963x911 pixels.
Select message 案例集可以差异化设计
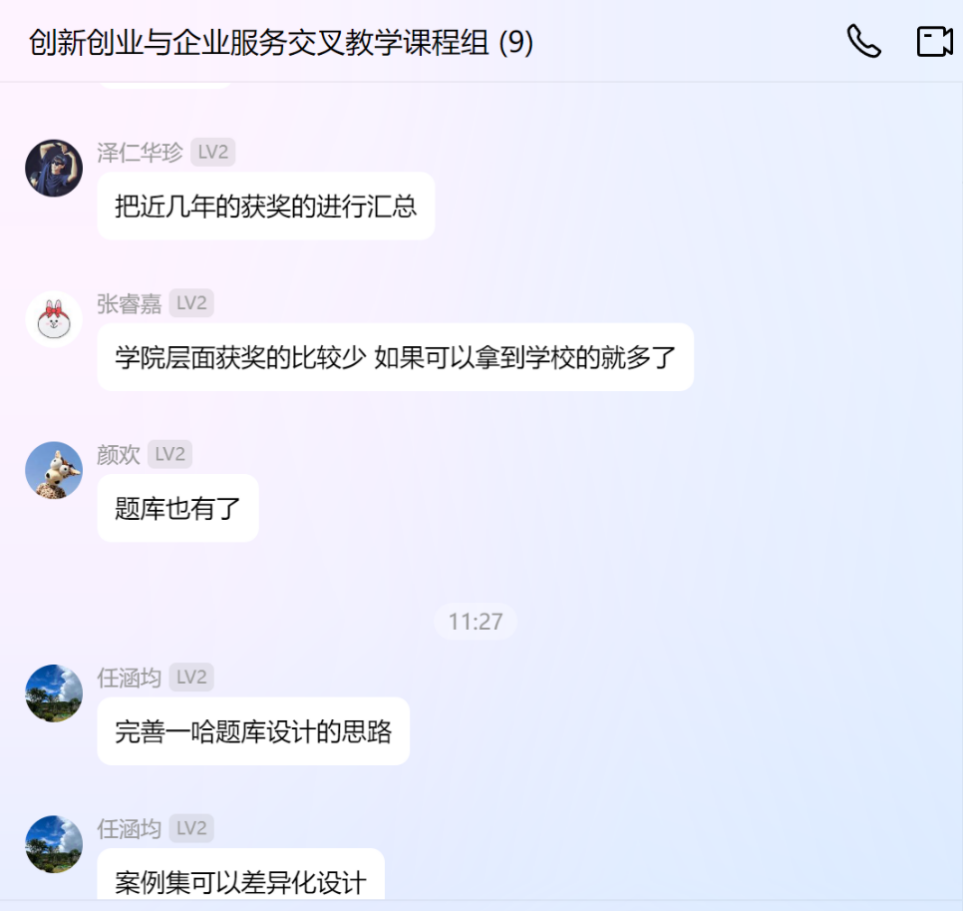tap(241, 875)
